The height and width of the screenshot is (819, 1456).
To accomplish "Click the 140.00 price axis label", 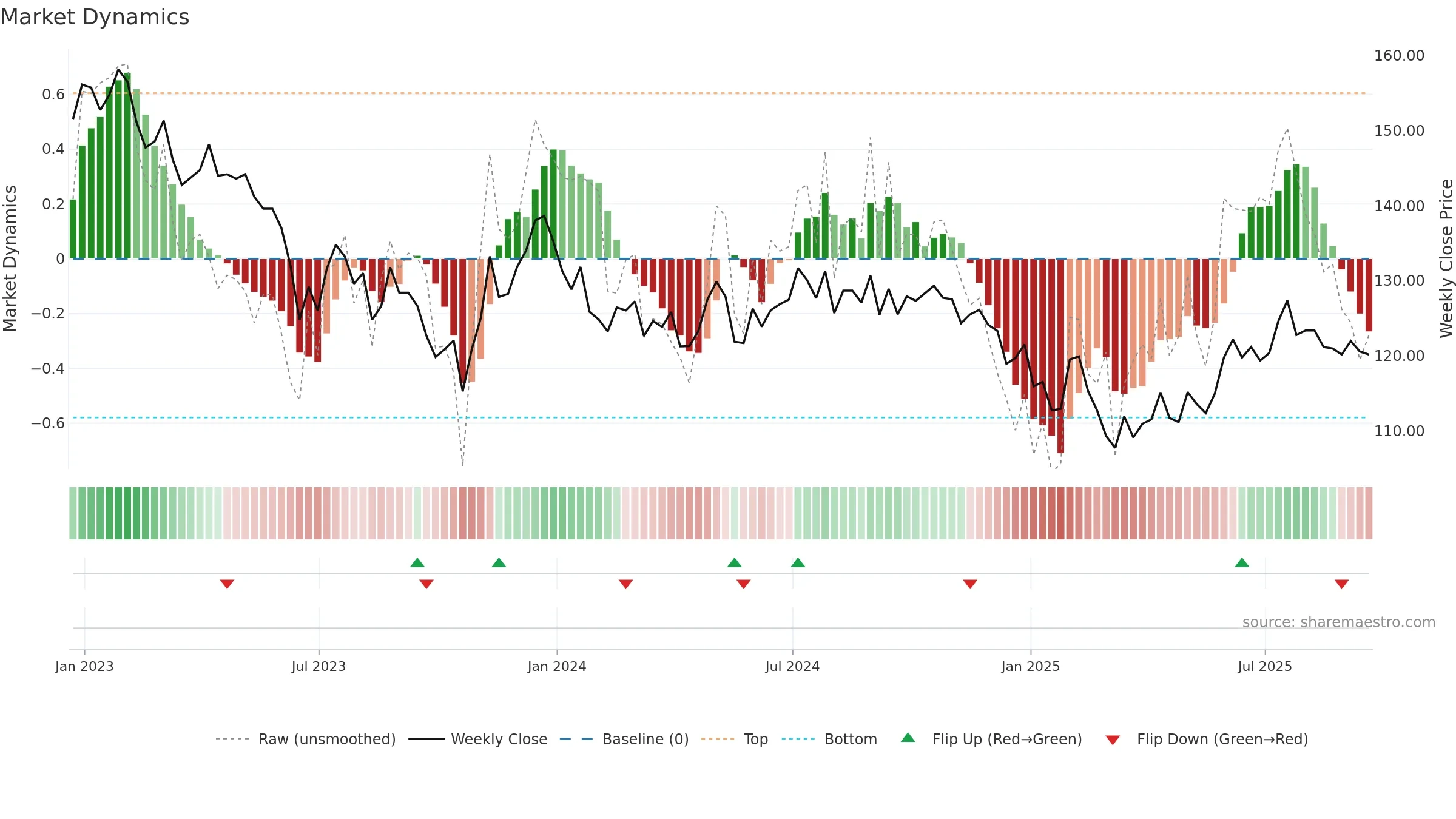I will click(1399, 206).
